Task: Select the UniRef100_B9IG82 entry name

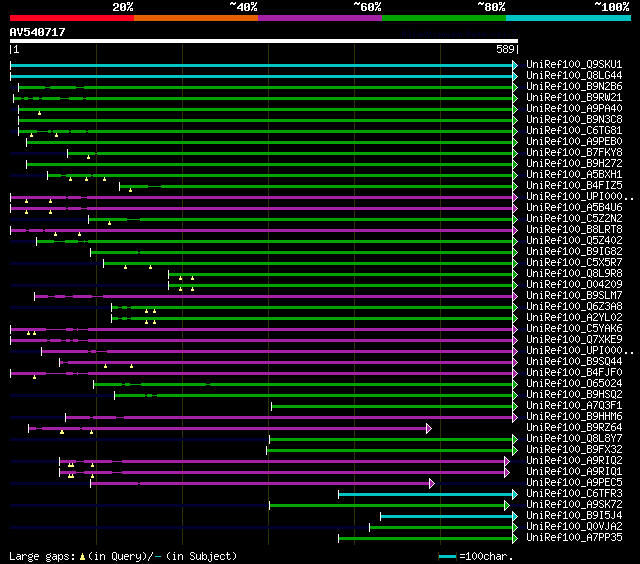Action: (x=574, y=252)
